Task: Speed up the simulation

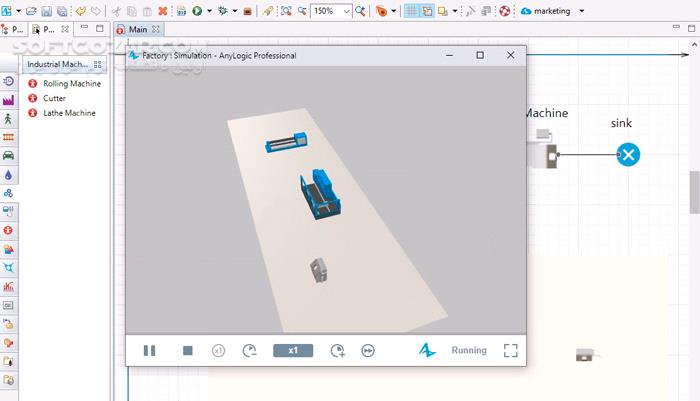Action: click(x=338, y=351)
